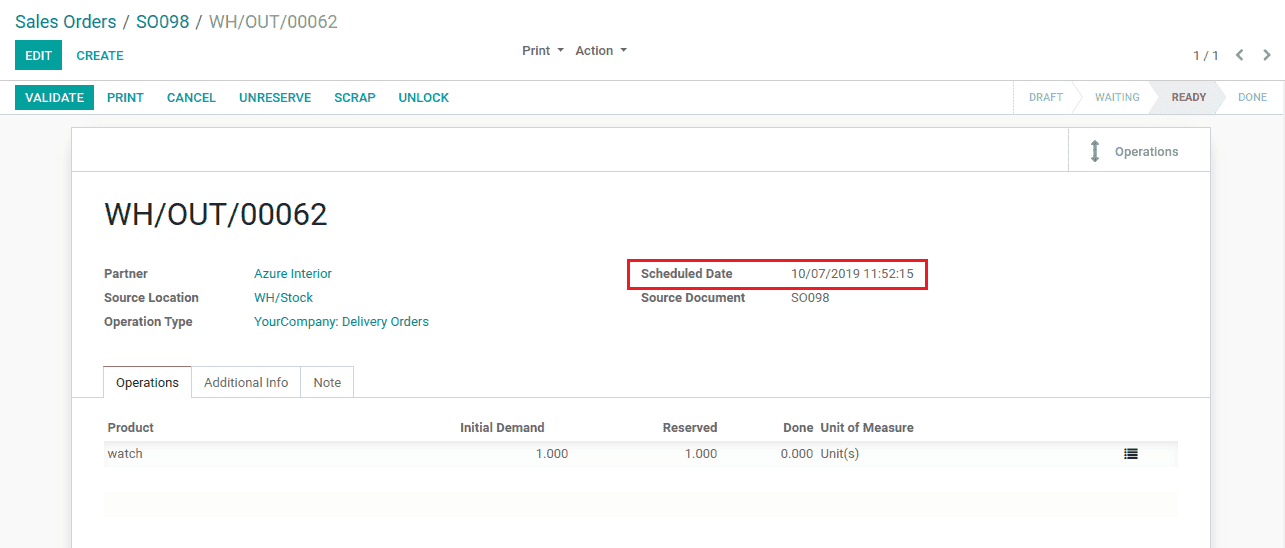Select the READY status stage
Viewport: 1285px width, 548px height.
[1189, 98]
